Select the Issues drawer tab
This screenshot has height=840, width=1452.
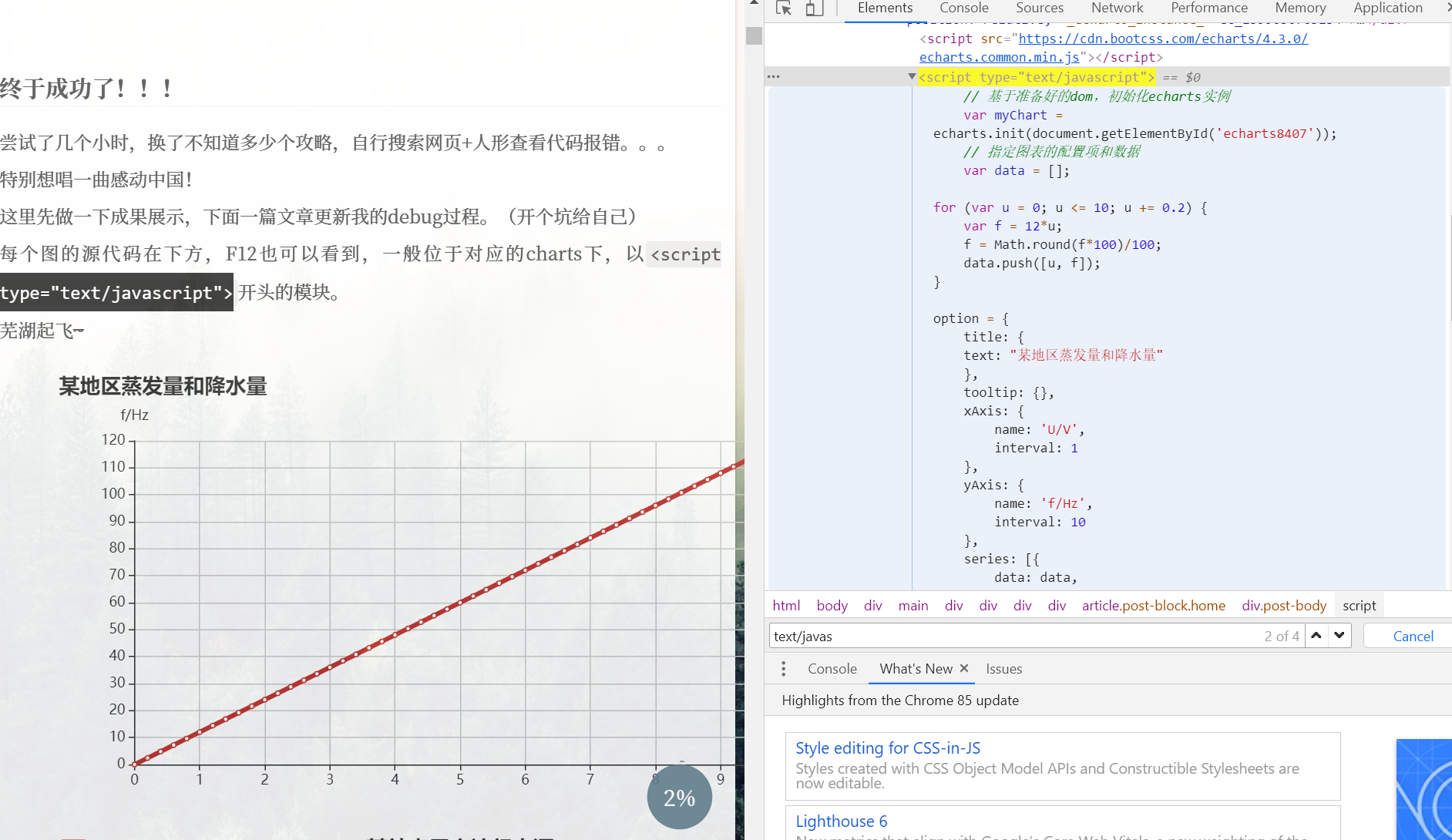pyautogui.click(x=1003, y=669)
